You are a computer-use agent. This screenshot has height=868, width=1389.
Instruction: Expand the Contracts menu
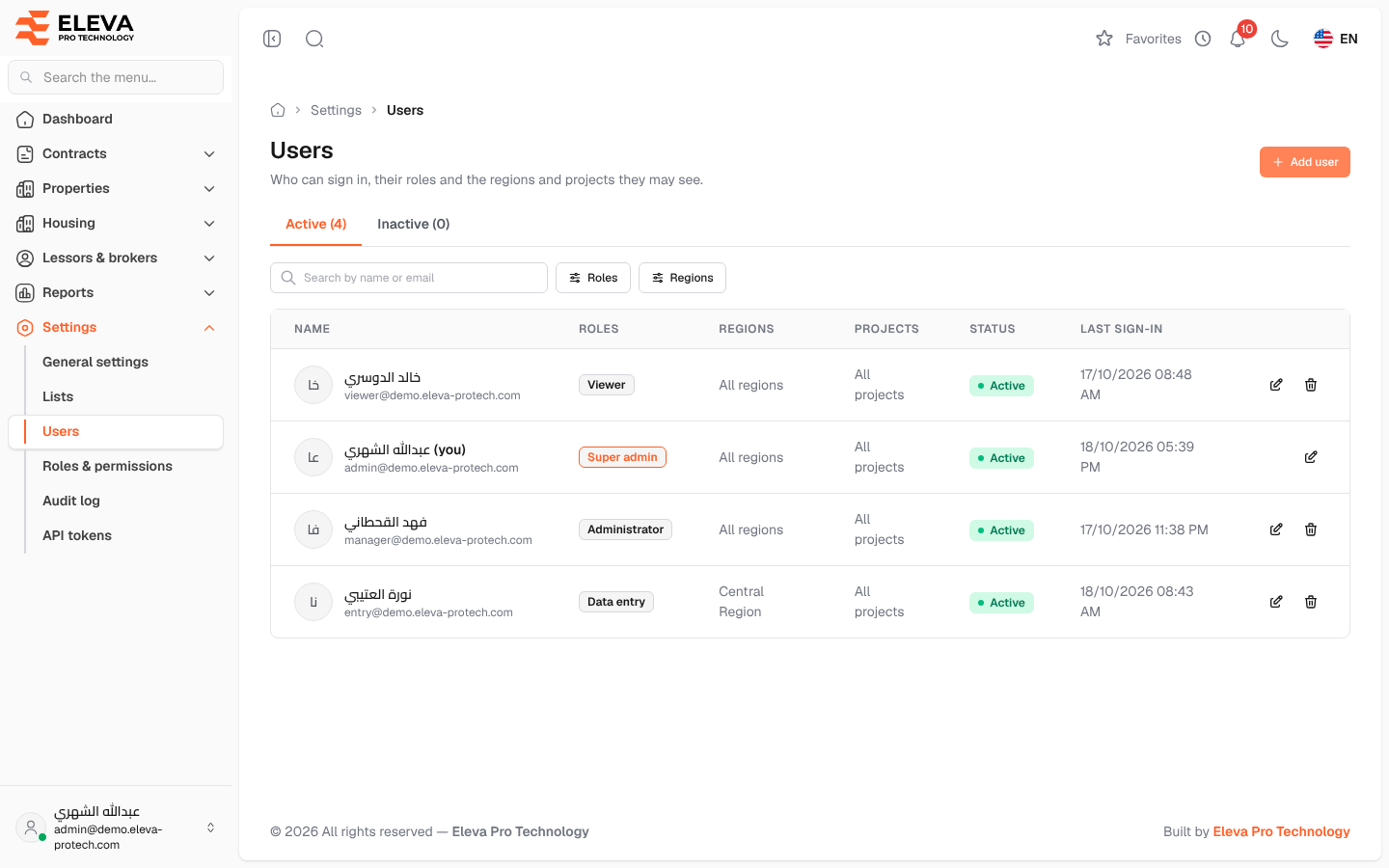pyautogui.click(x=116, y=153)
